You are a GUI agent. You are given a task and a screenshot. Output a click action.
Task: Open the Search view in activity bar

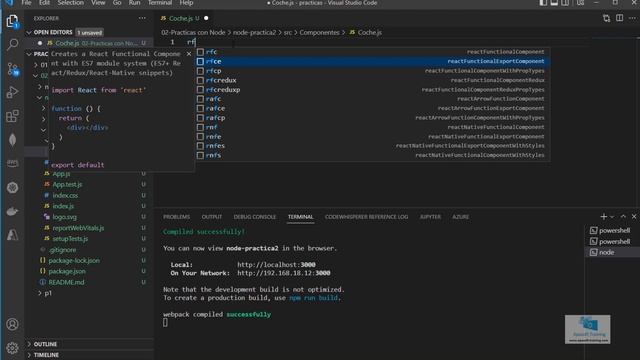(x=12, y=44)
